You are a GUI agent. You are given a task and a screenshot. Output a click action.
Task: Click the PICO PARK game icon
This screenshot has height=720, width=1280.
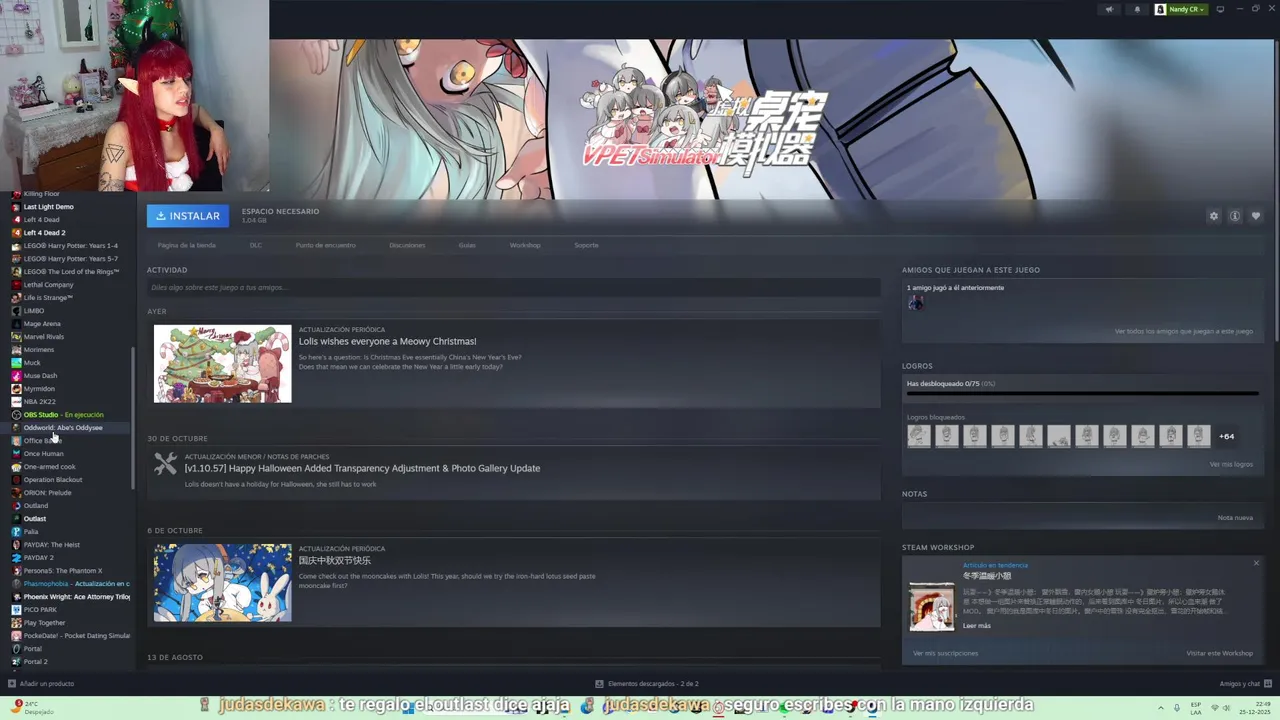[x=16, y=610]
